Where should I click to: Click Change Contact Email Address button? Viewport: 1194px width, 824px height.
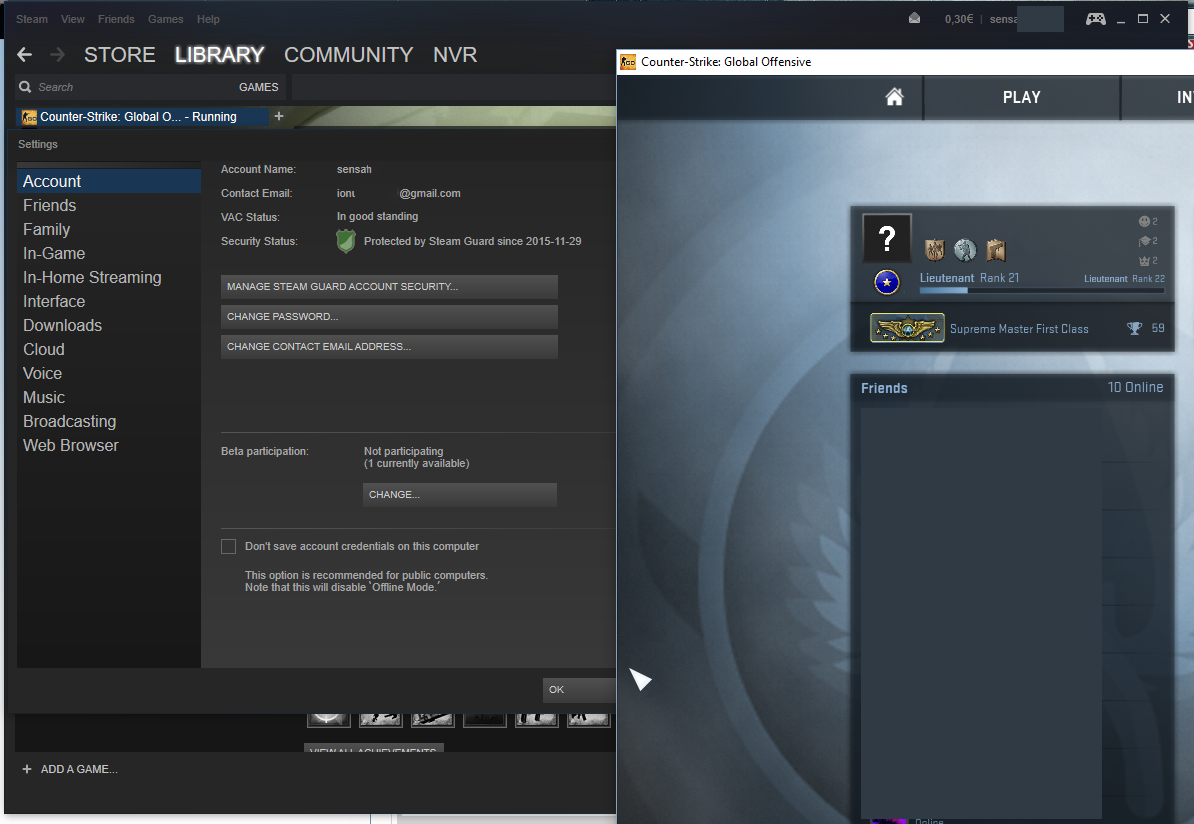pyautogui.click(x=389, y=347)
